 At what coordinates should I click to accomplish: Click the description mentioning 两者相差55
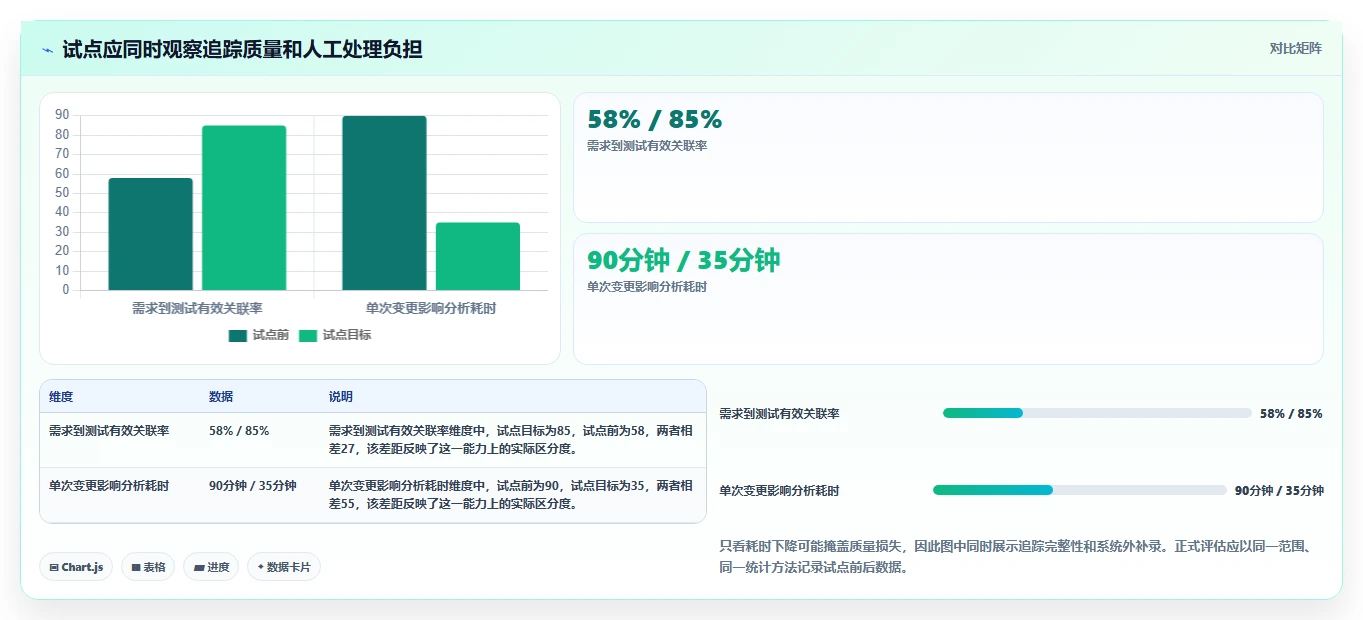click(511, 495)
